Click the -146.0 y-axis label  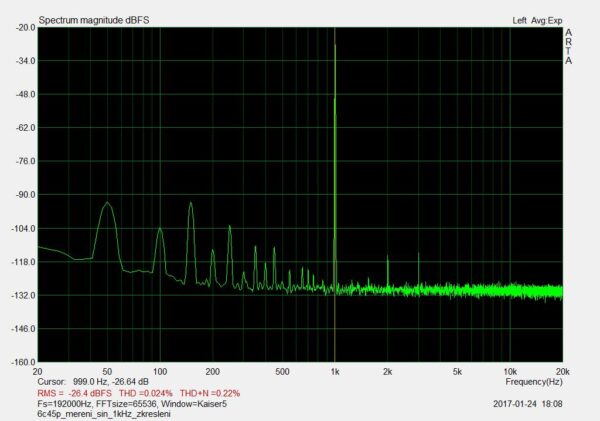pyautogui.click(x=24, y=329)
